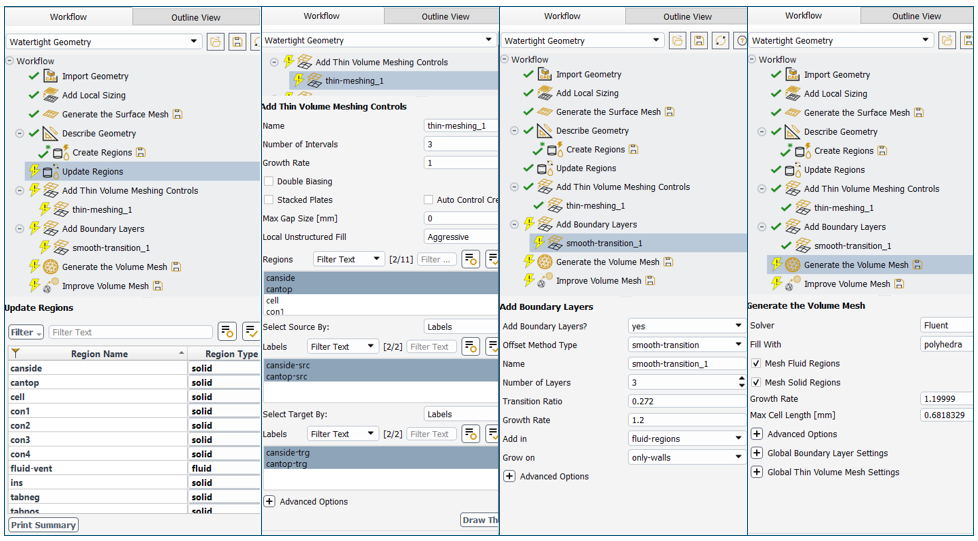Click the select-by-filter icon next to the Update Regions Filter Text field
The height and width of the screenshot is (541, 978).
(227, 332)
